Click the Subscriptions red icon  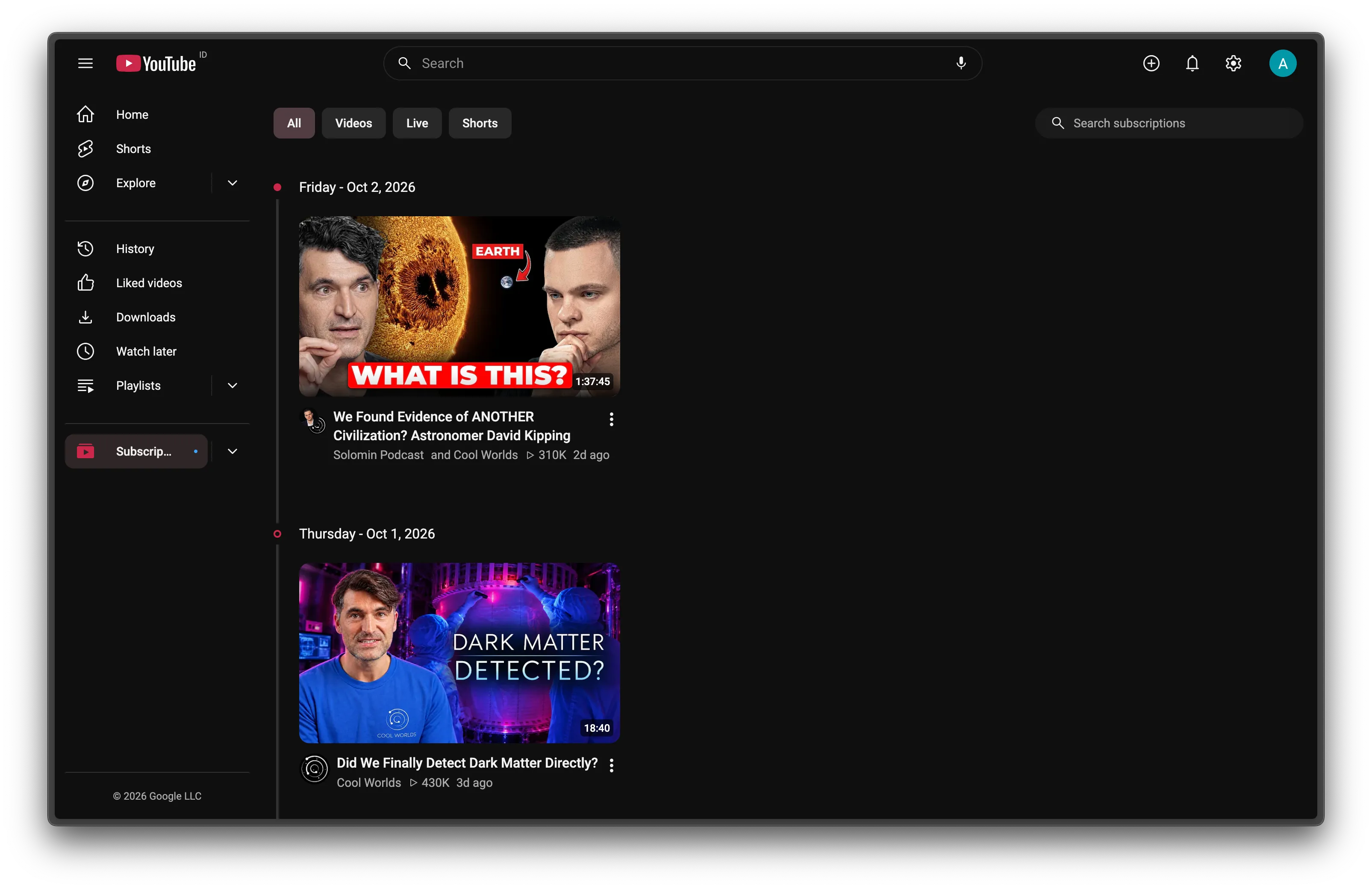(x=85, y=451)
